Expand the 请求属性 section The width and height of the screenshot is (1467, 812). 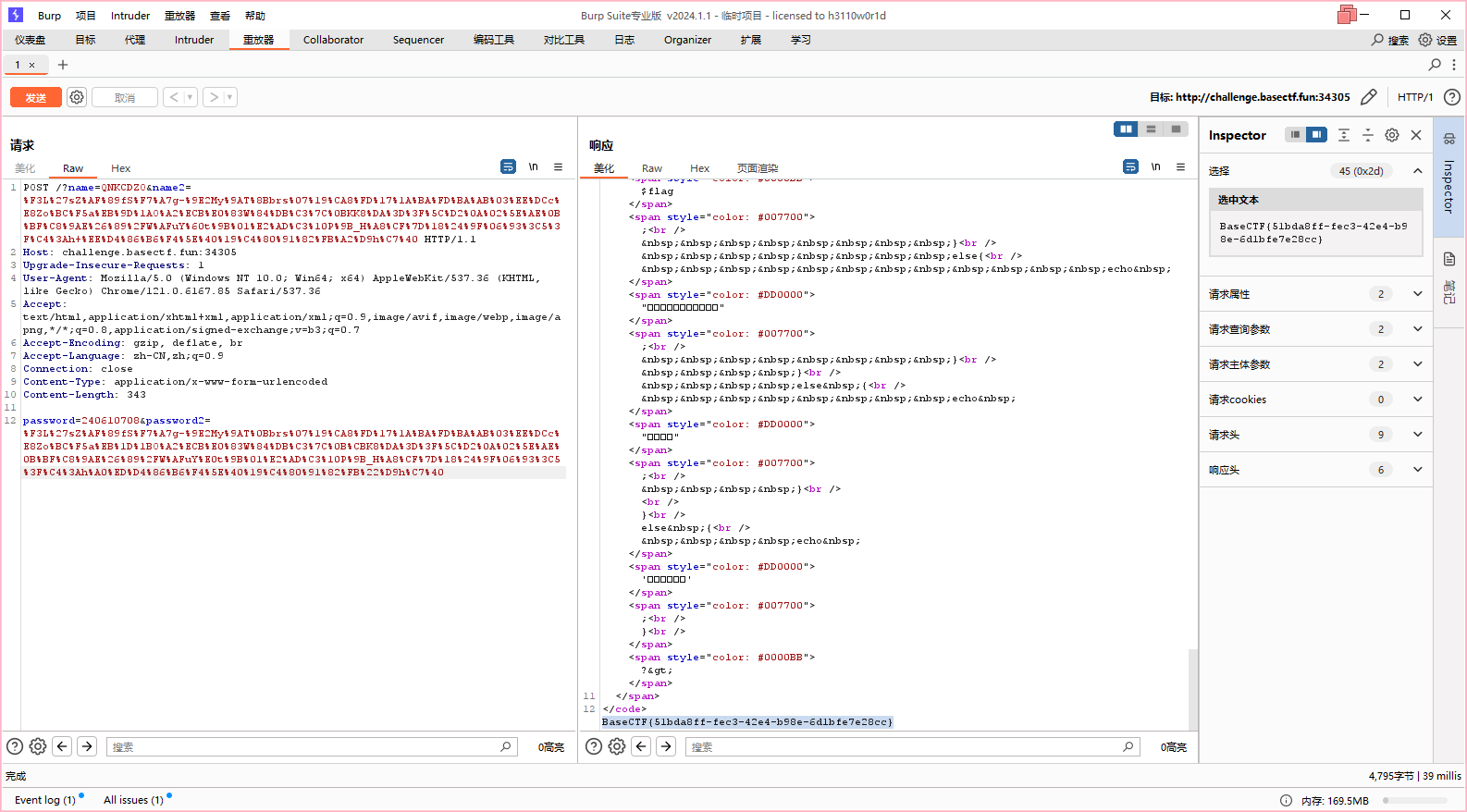coord(1417,294)
